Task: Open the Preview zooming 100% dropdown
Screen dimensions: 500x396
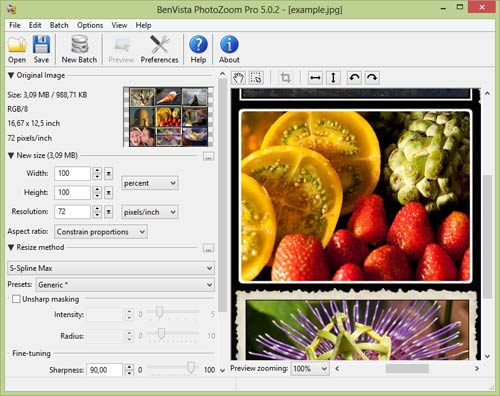Action: click(310, 369)
